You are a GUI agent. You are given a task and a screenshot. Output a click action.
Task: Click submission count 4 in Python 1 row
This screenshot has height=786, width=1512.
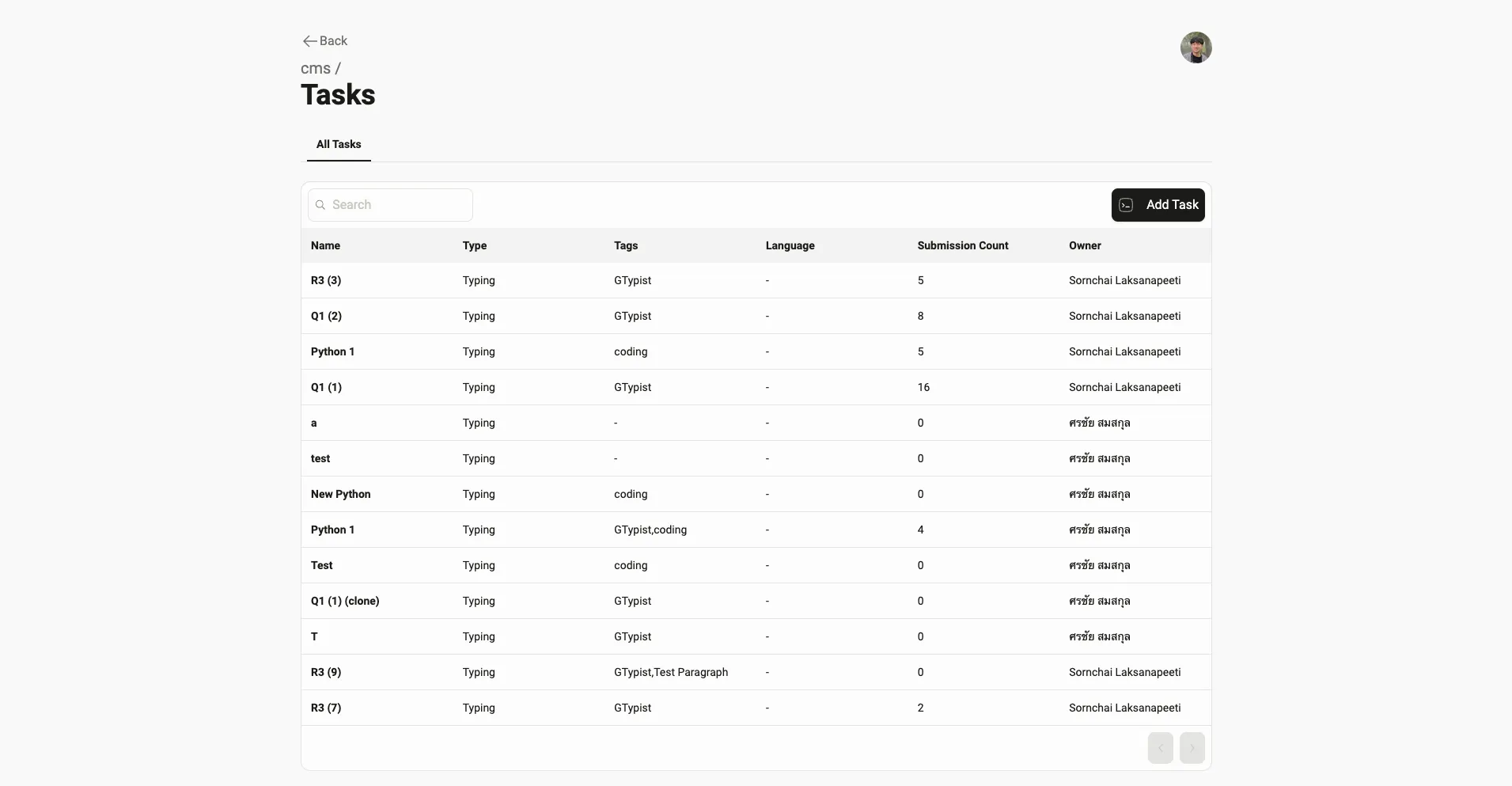(x=920, y=530)
